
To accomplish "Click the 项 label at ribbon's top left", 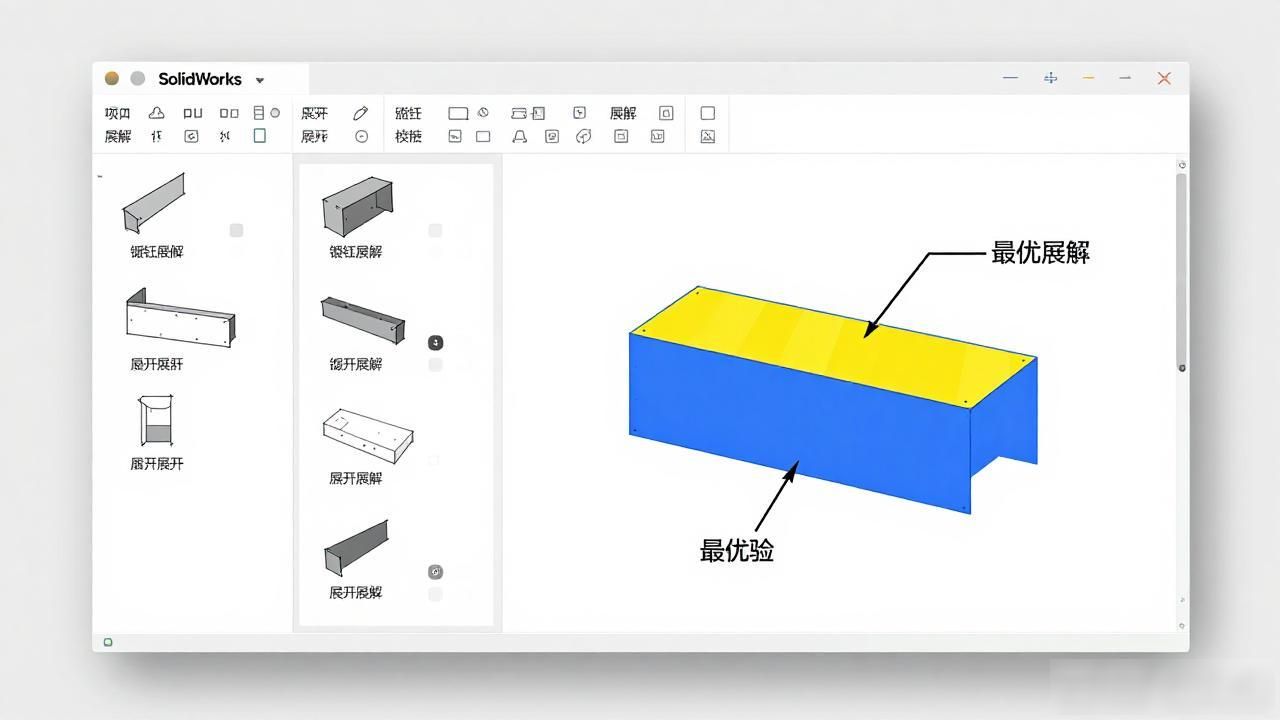I will [117, 113].
